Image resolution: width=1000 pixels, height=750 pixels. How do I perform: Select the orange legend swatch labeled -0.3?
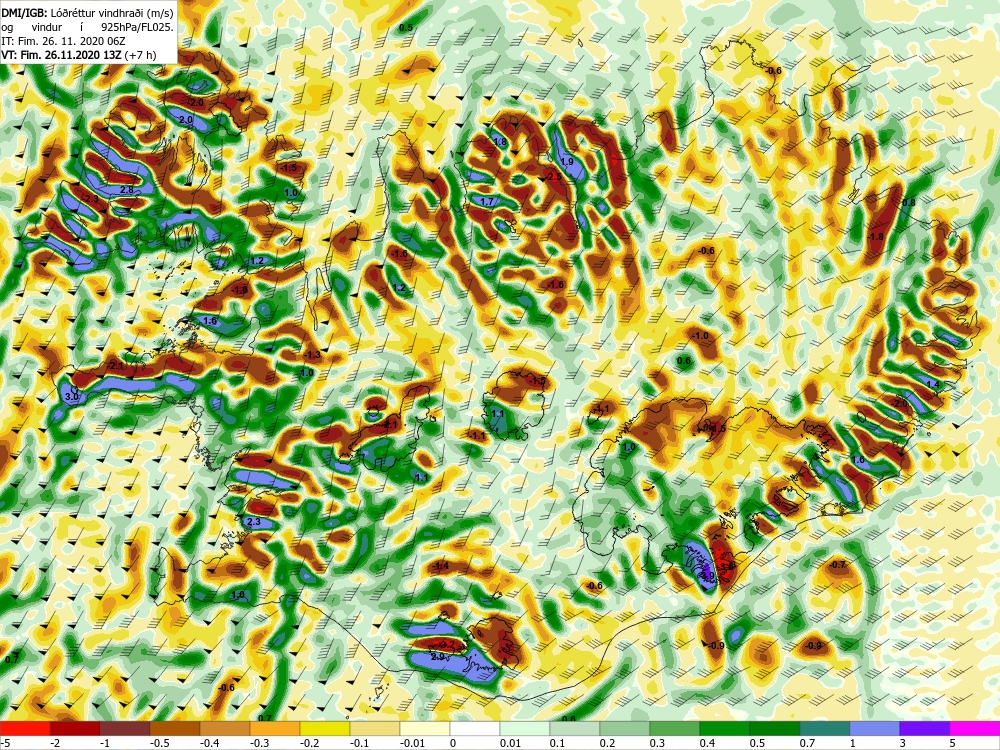(x=274, y=728)
